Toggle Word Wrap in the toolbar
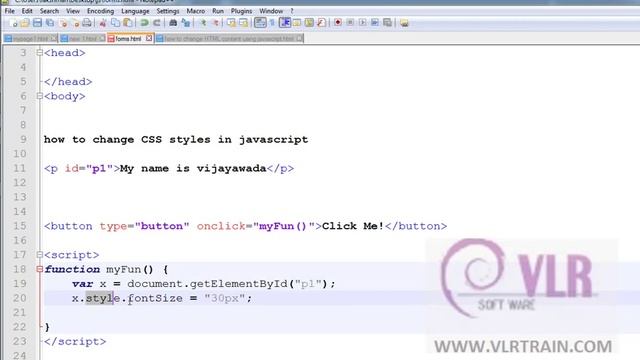The image size is (640, 360). coord(260,23)
